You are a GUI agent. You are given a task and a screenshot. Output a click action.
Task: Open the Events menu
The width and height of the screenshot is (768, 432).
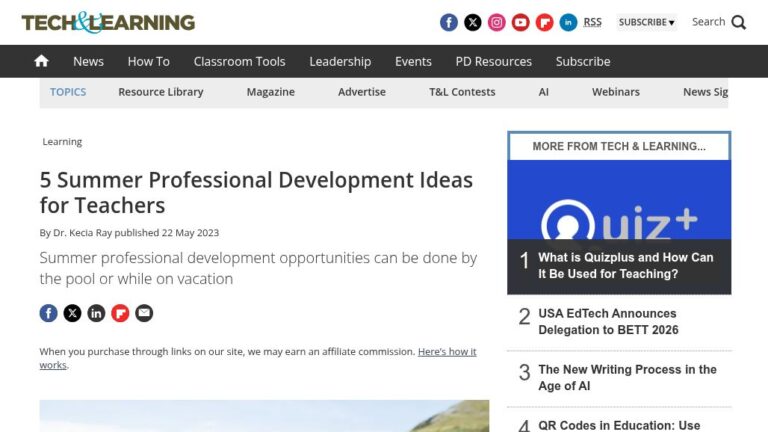[x=413, y=61]
